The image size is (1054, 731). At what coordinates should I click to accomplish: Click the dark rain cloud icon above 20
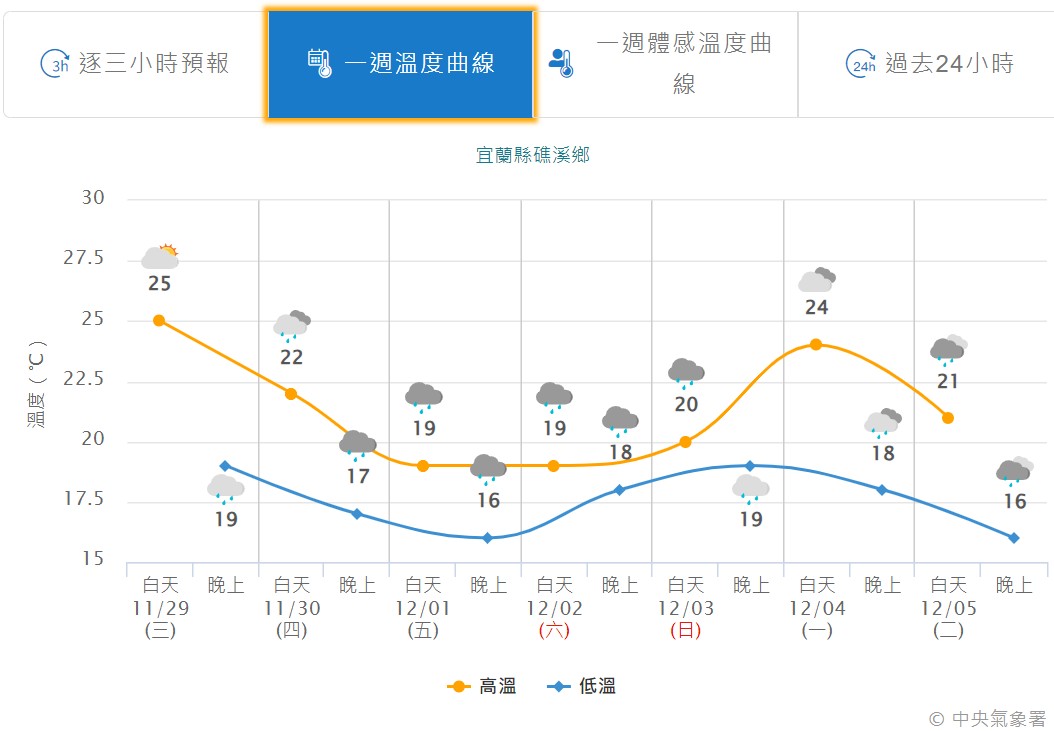(686, 373)
